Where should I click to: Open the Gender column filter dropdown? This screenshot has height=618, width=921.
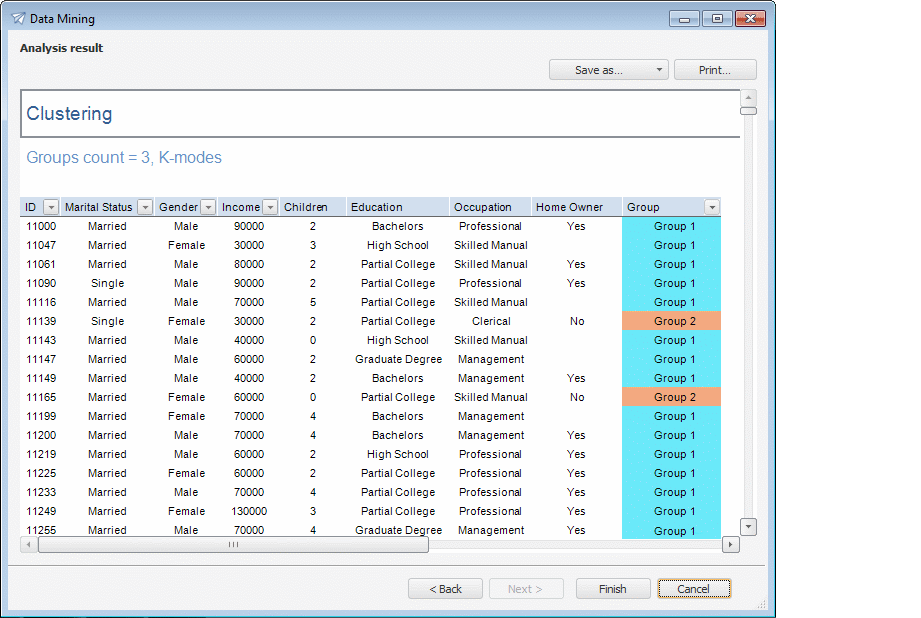208,207
